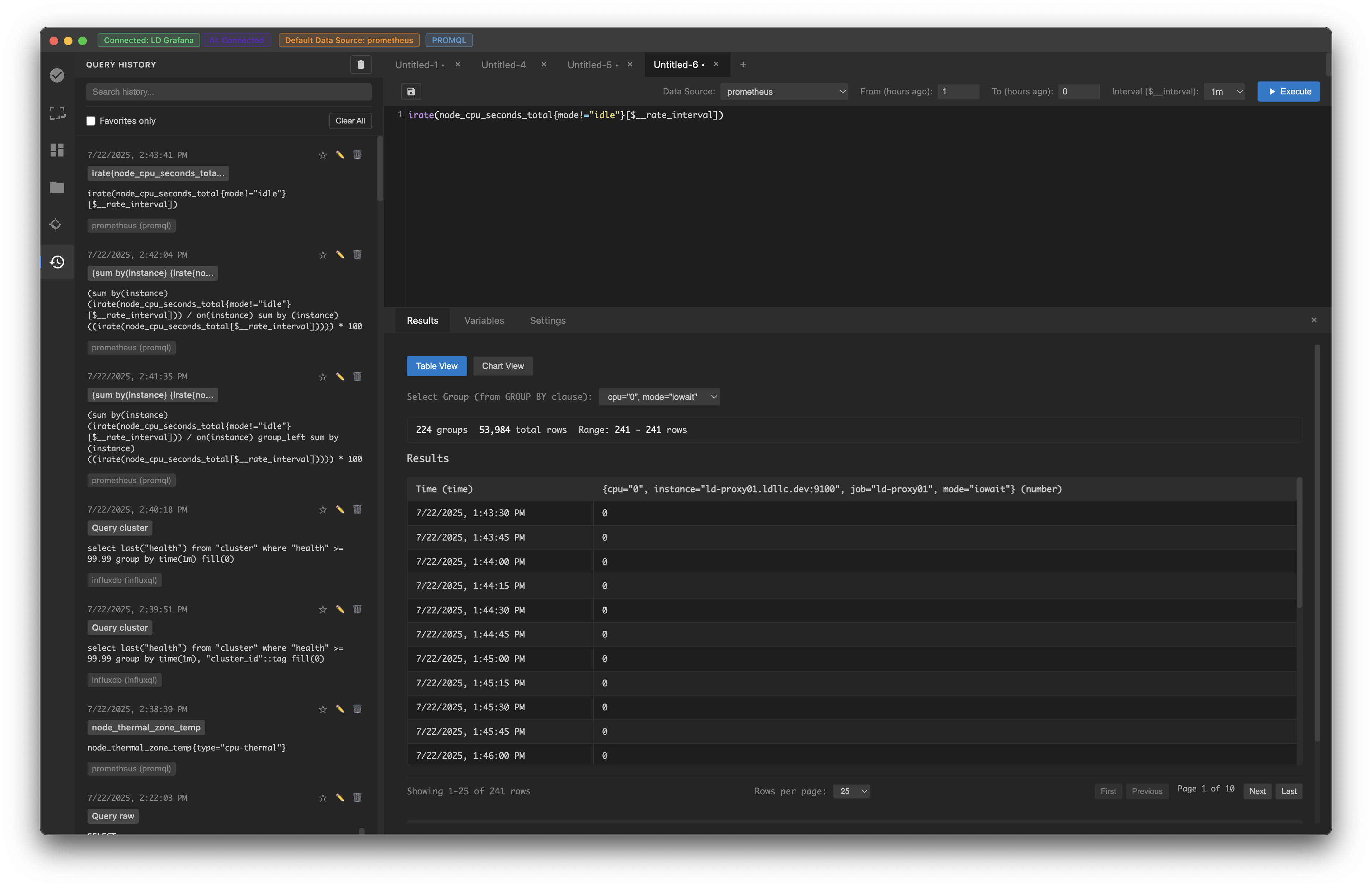Edit the 2:40:18 PM Query cluster entry
This screenshot has height=888, width=1372.
[x=340, y=509]
